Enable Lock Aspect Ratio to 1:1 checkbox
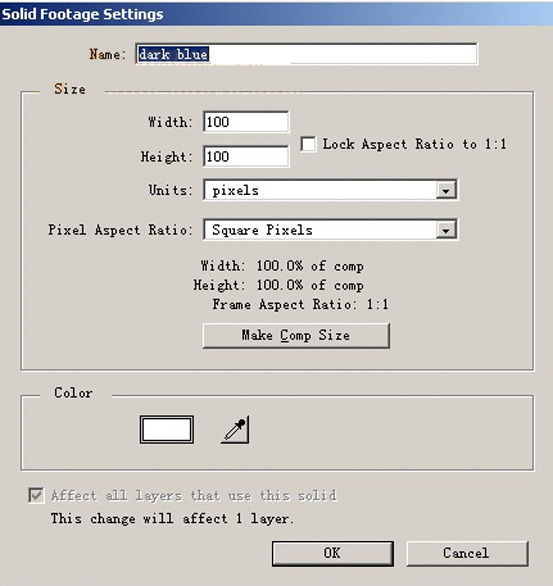553x586 pixels. [308, 144]
